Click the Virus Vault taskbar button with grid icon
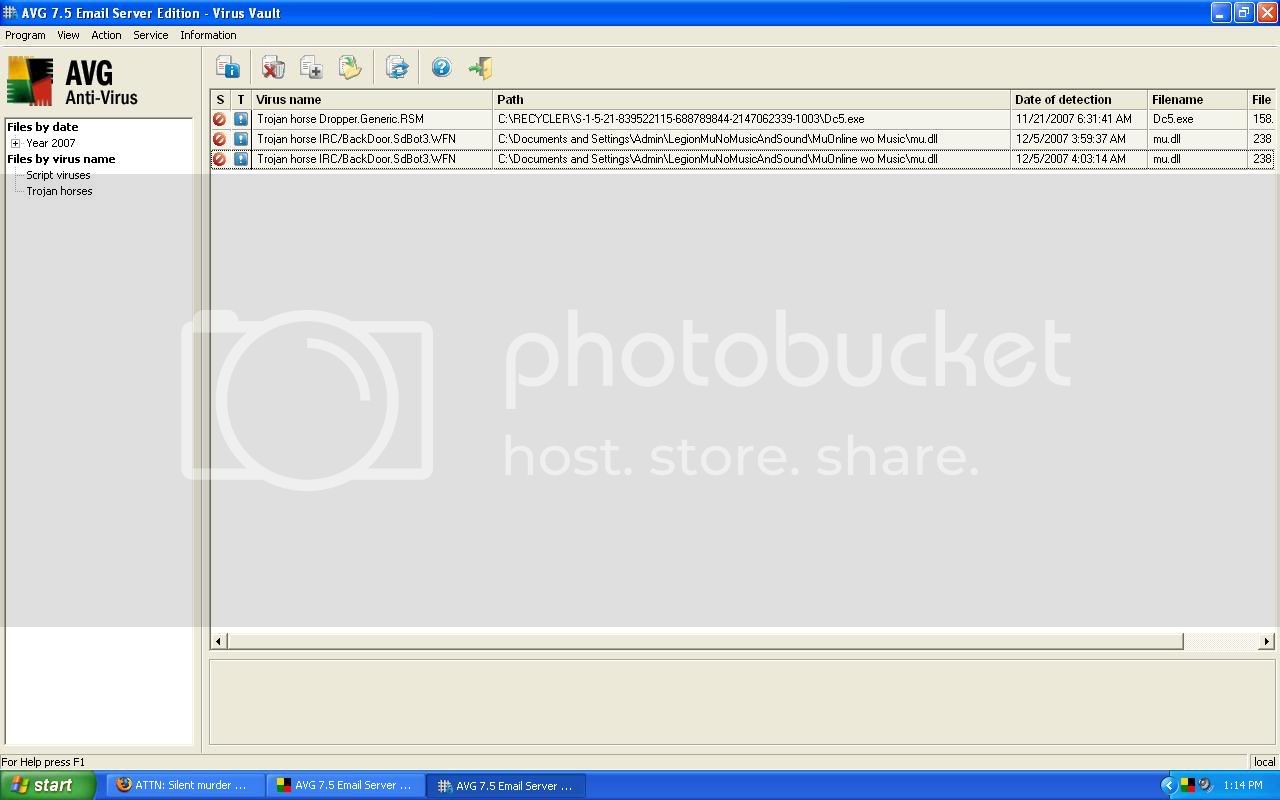This screenshot has width=1280, height=800. pos(506,785)
